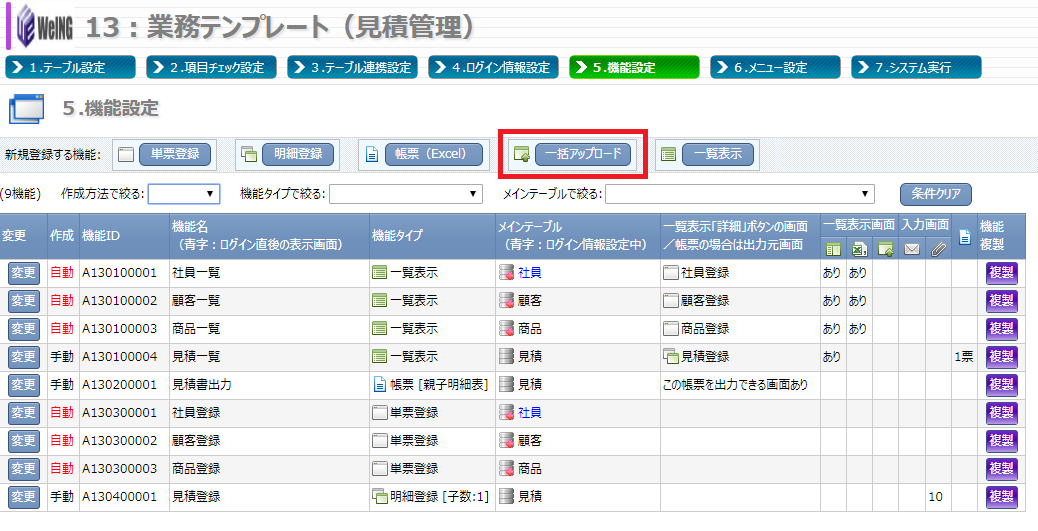Click the 一括アップロード upload icon
1038x531 pixels.
(520, 155)
